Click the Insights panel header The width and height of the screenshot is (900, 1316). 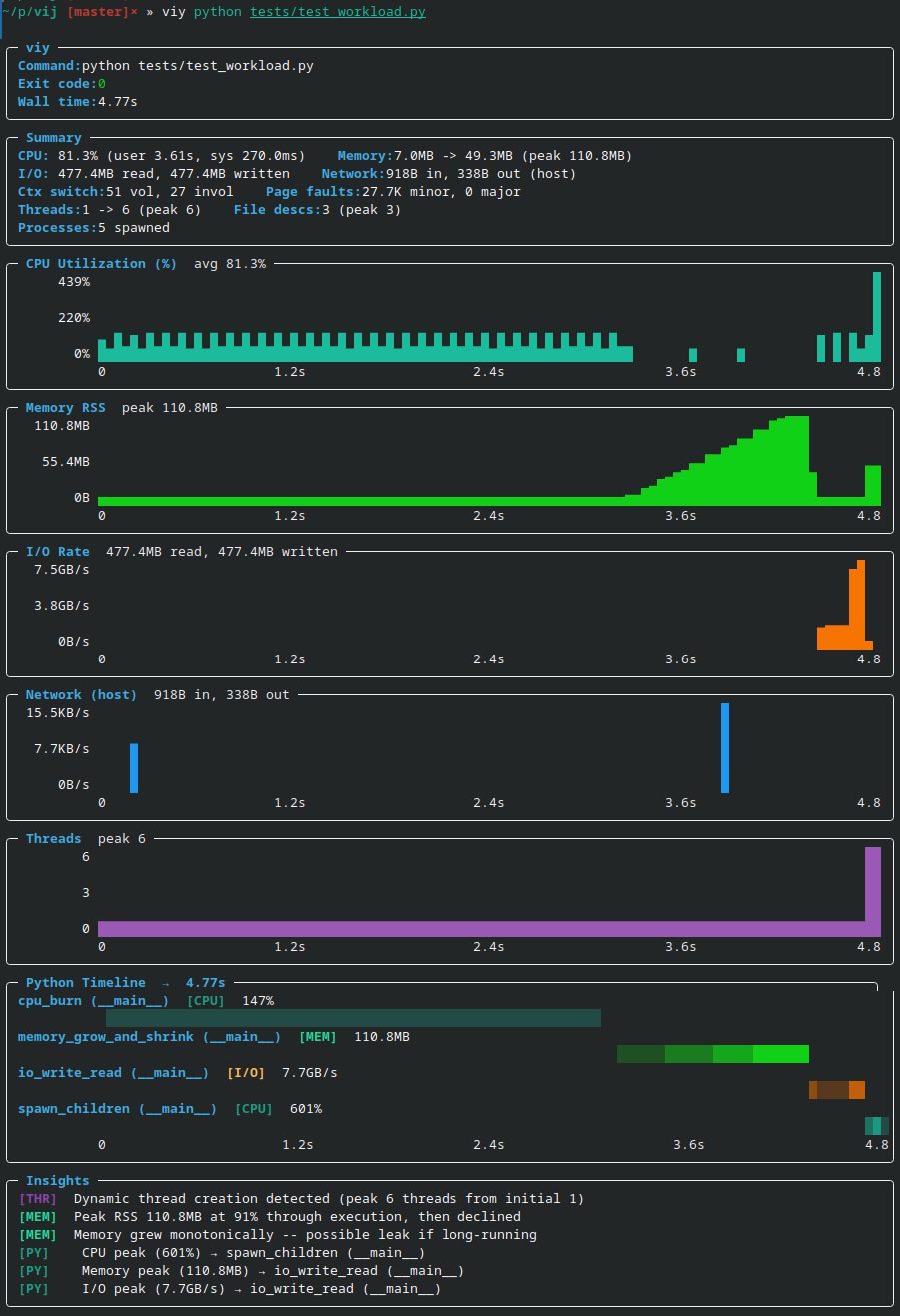57,1180
